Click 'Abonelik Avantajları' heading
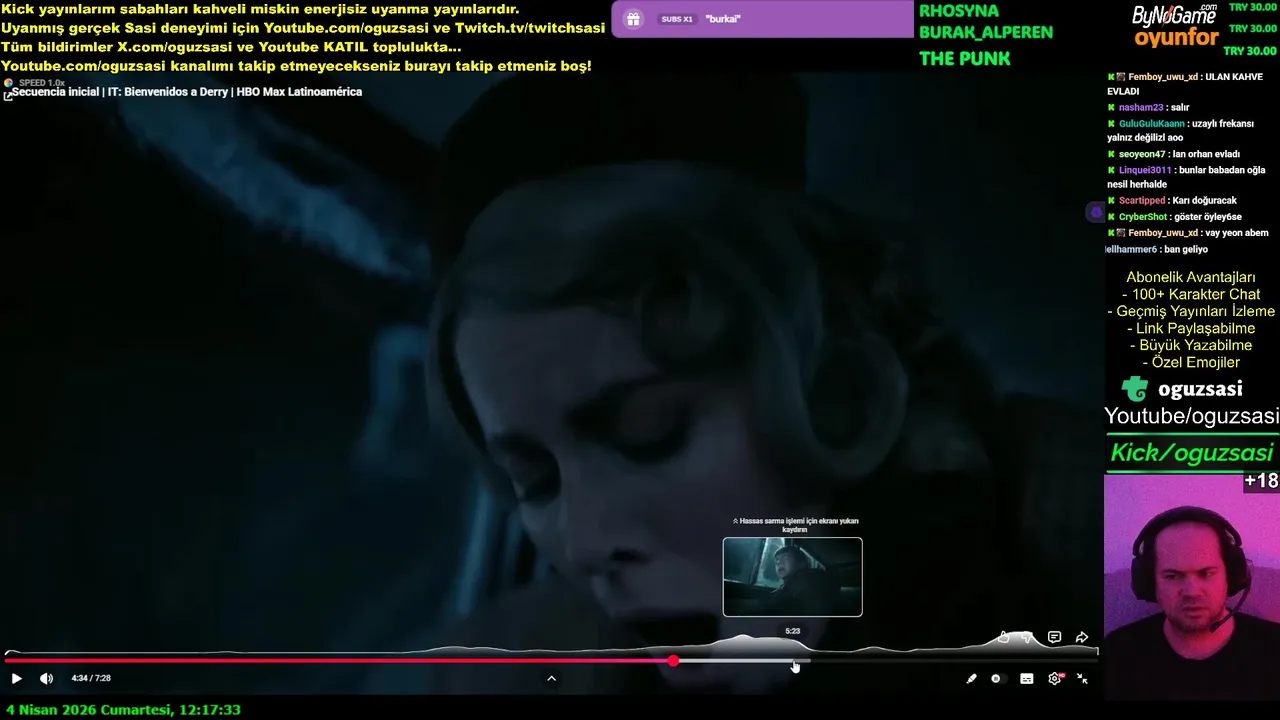 pos(1191,277)
